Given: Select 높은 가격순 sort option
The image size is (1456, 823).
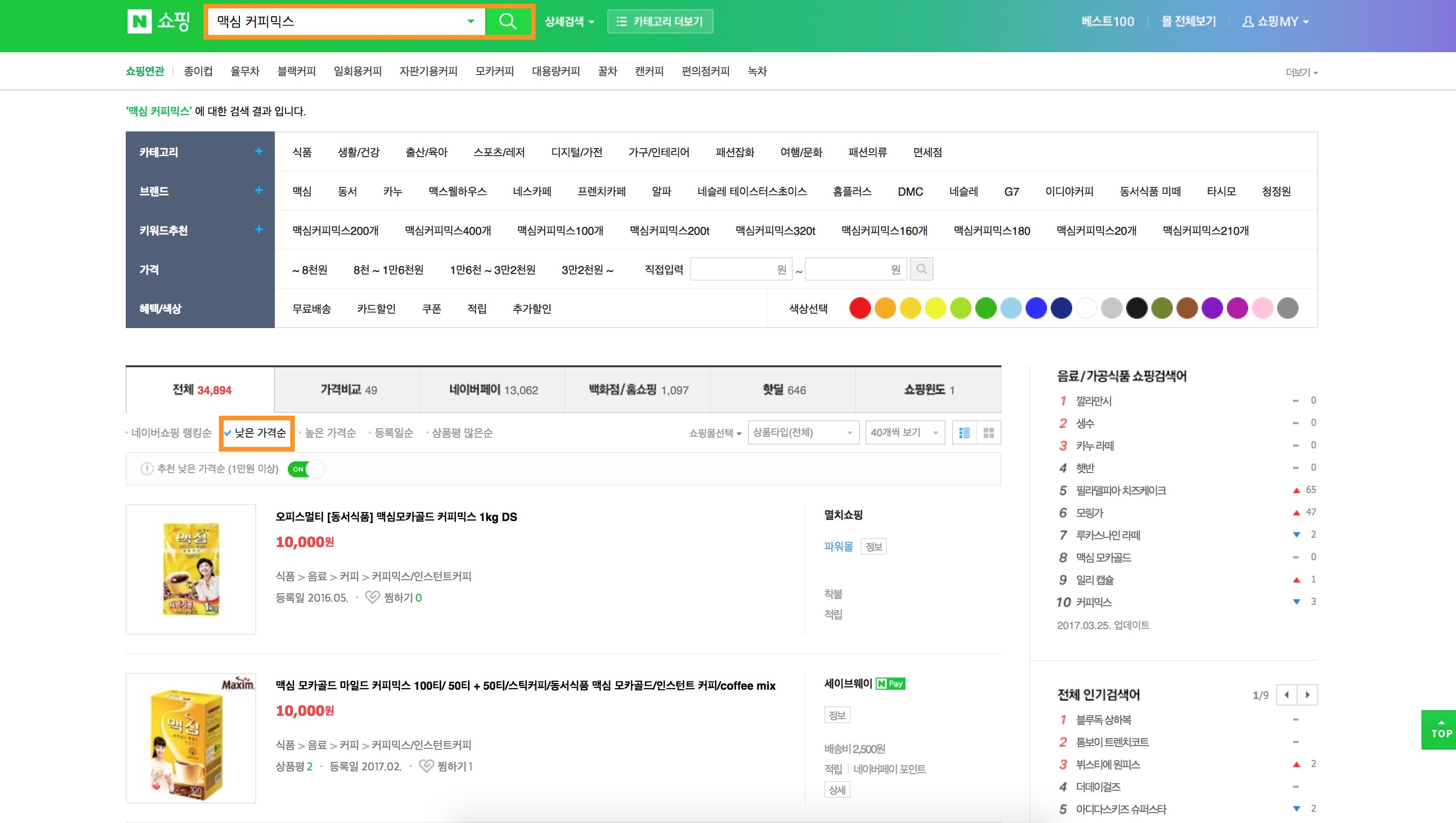Looking at the screenshot, I should [x=330, y=433].
